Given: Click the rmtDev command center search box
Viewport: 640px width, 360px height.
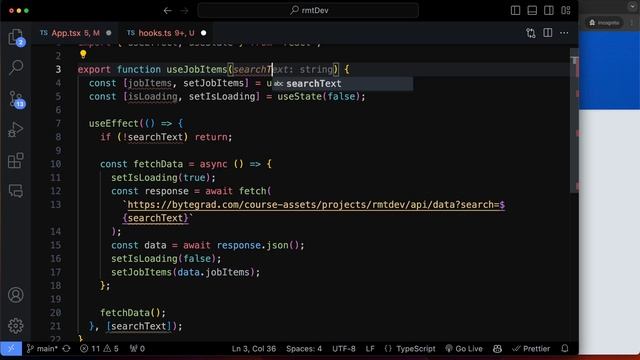Looking at the screenshot, I should click(x=308, y=11).
